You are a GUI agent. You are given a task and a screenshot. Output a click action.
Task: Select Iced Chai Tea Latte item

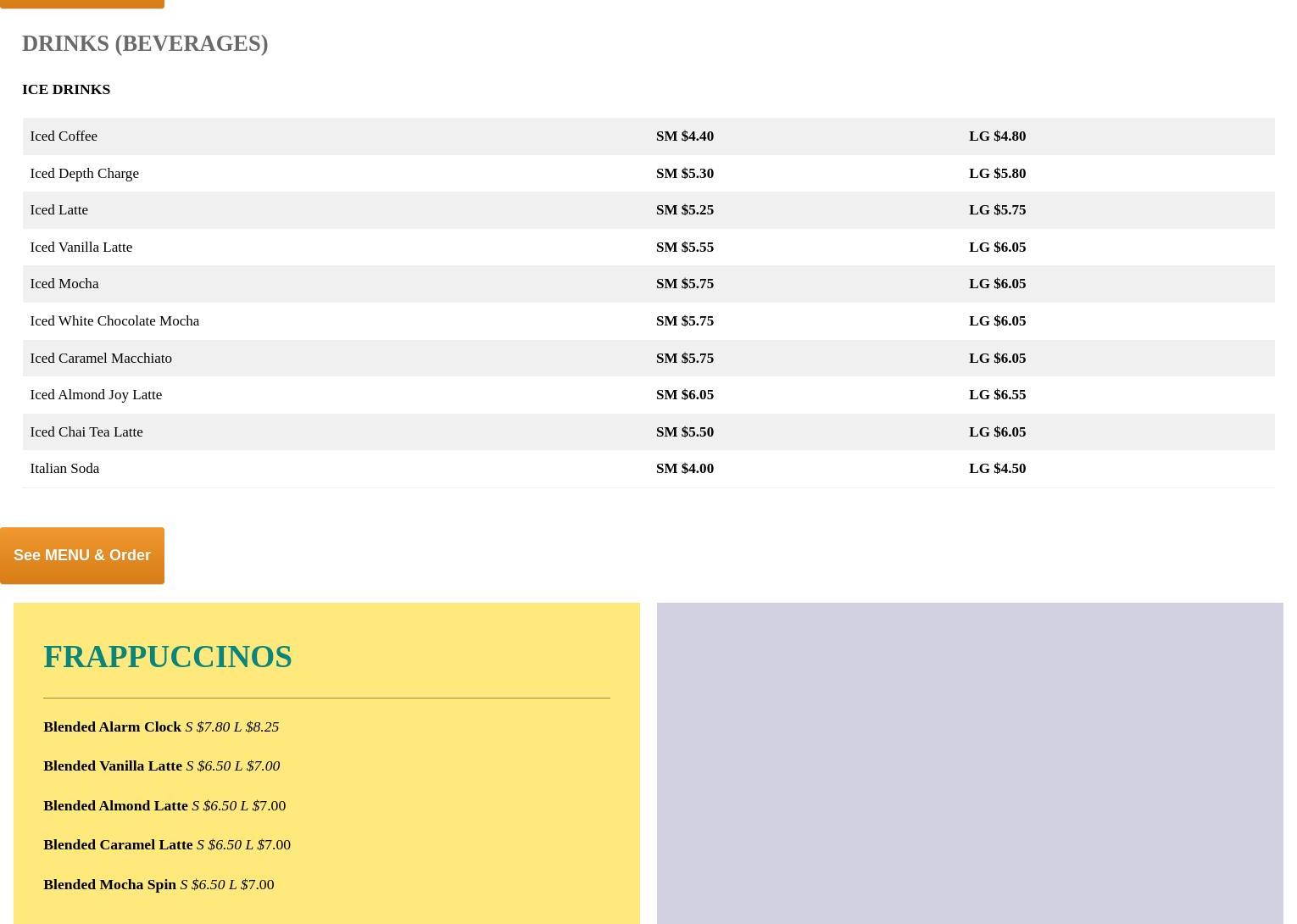click(x=86, y=431)
